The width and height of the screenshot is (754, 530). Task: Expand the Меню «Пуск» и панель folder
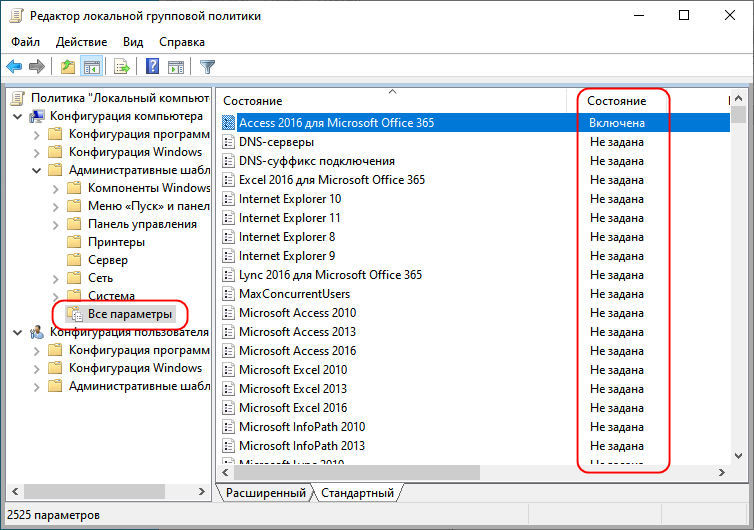click(x=55, y=207)
